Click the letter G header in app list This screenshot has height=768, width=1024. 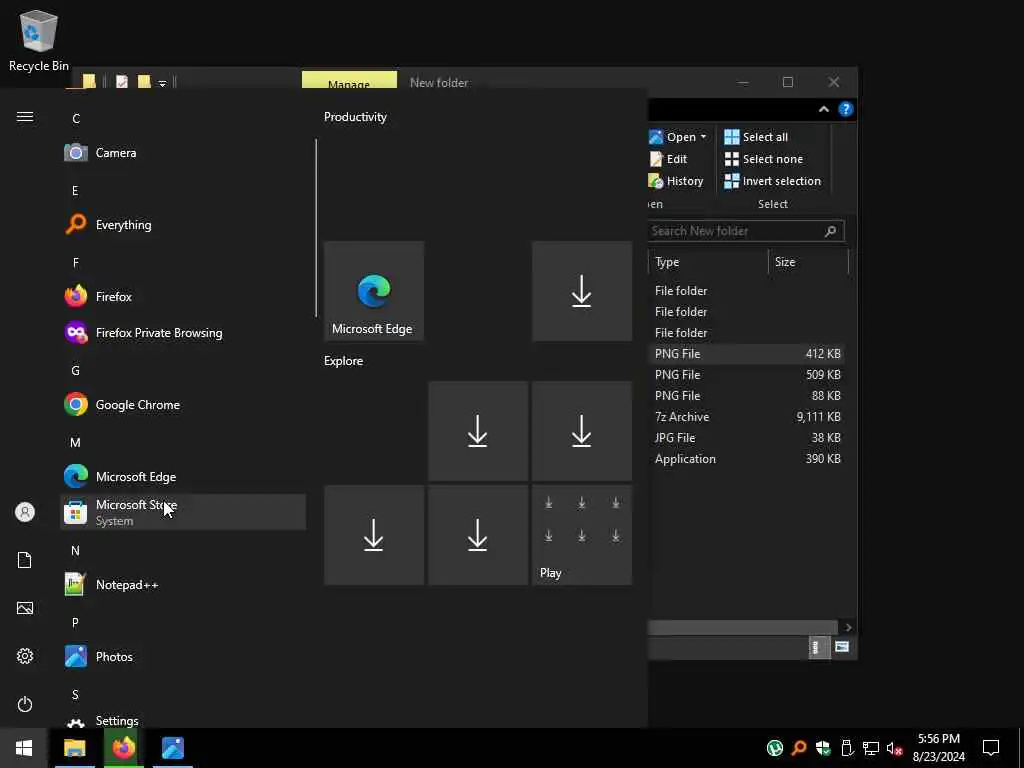(x=75, y=371)
